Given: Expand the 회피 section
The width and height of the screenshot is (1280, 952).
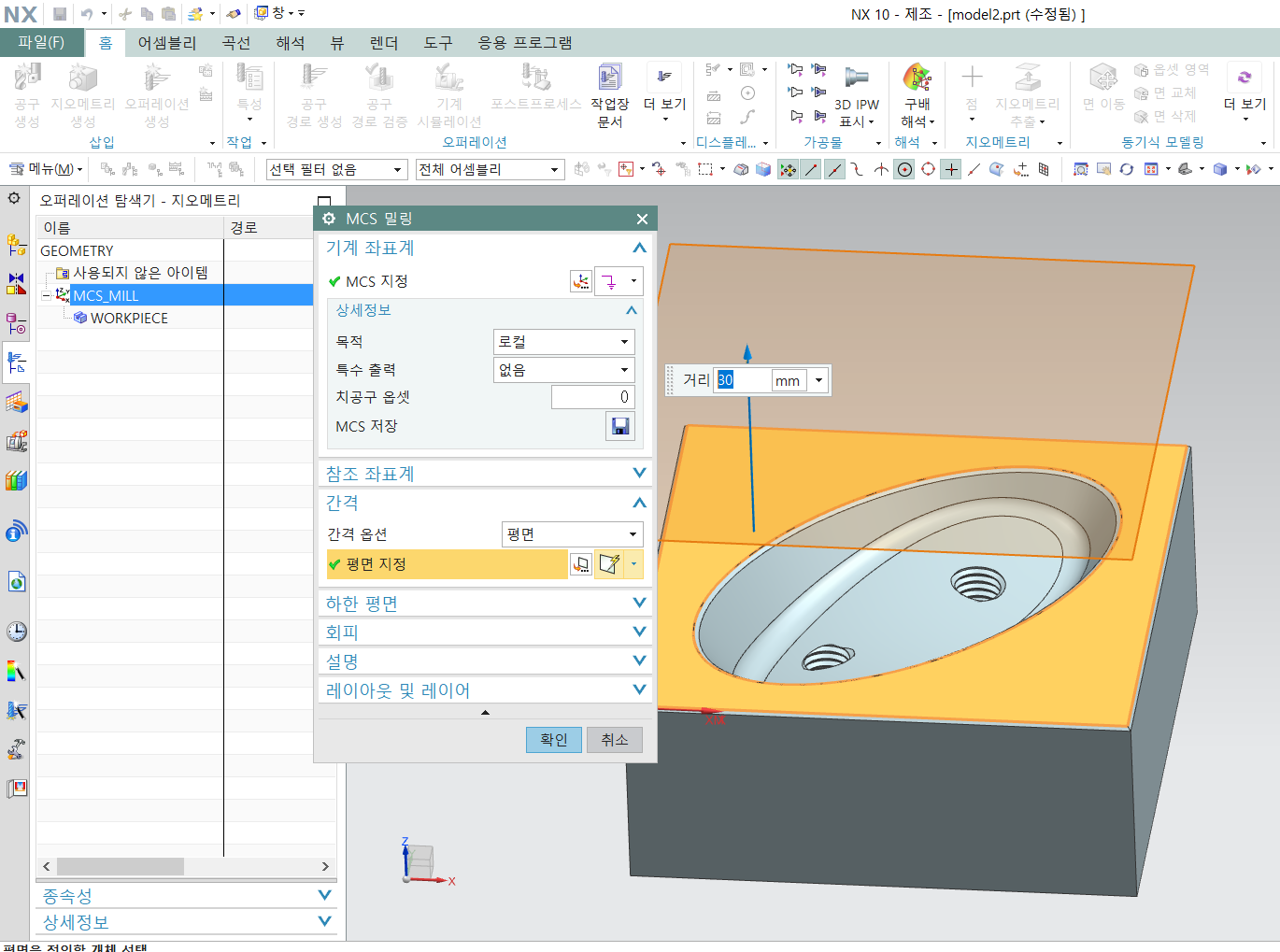Looking at the screenshot, I should pyautogui.click(x=485, y=632).
